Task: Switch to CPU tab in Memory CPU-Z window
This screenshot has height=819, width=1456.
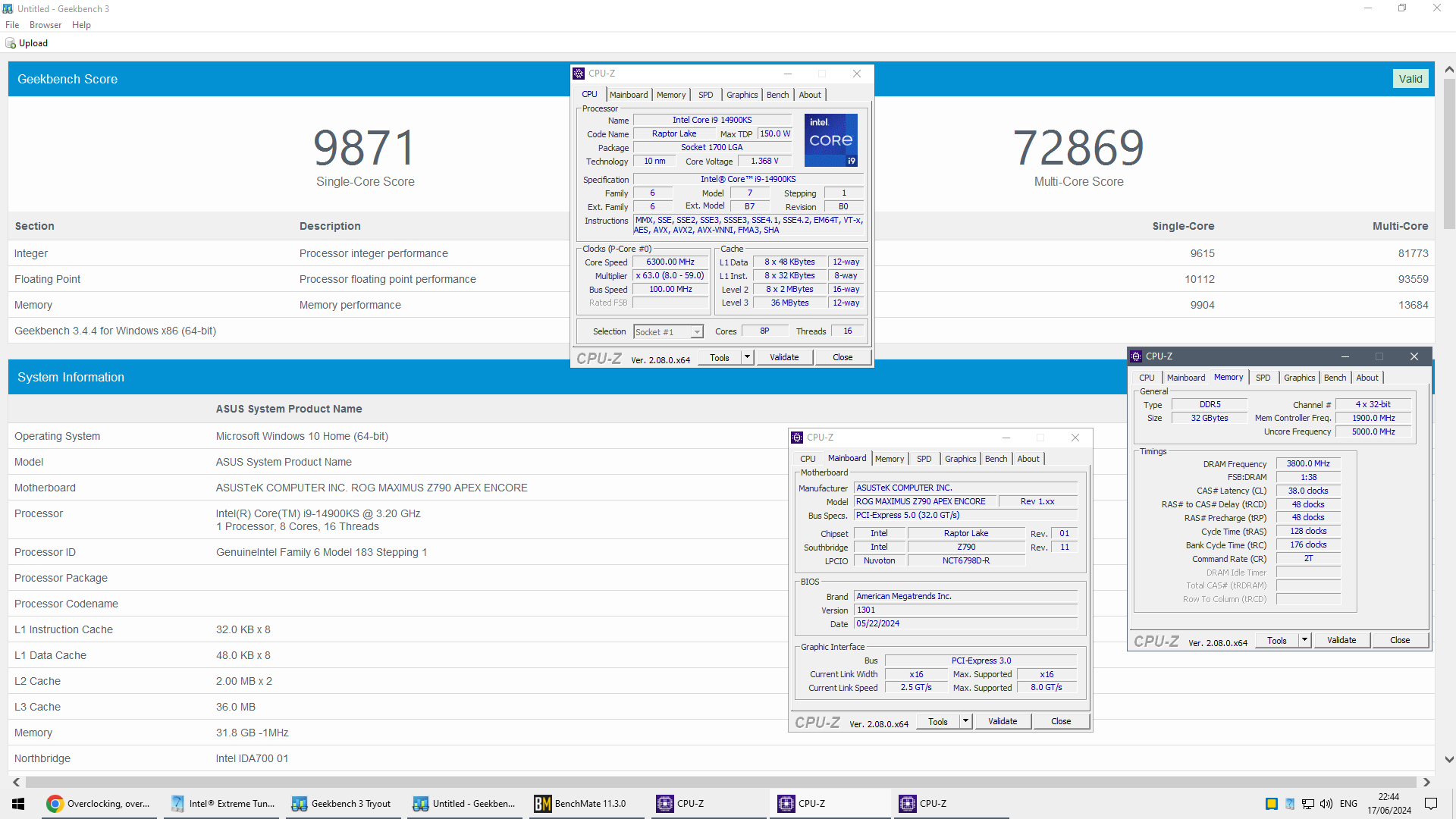Action: 1147,378
